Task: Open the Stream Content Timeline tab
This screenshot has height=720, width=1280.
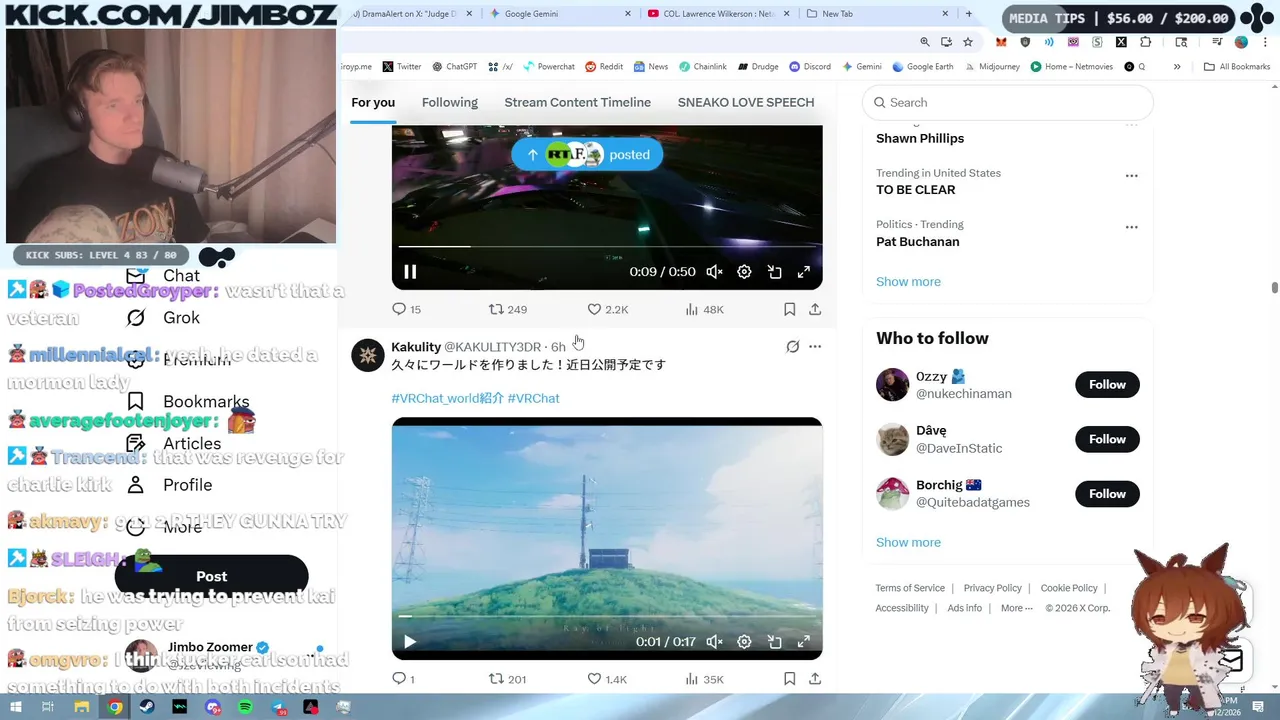Action: (x=578, y=102)
